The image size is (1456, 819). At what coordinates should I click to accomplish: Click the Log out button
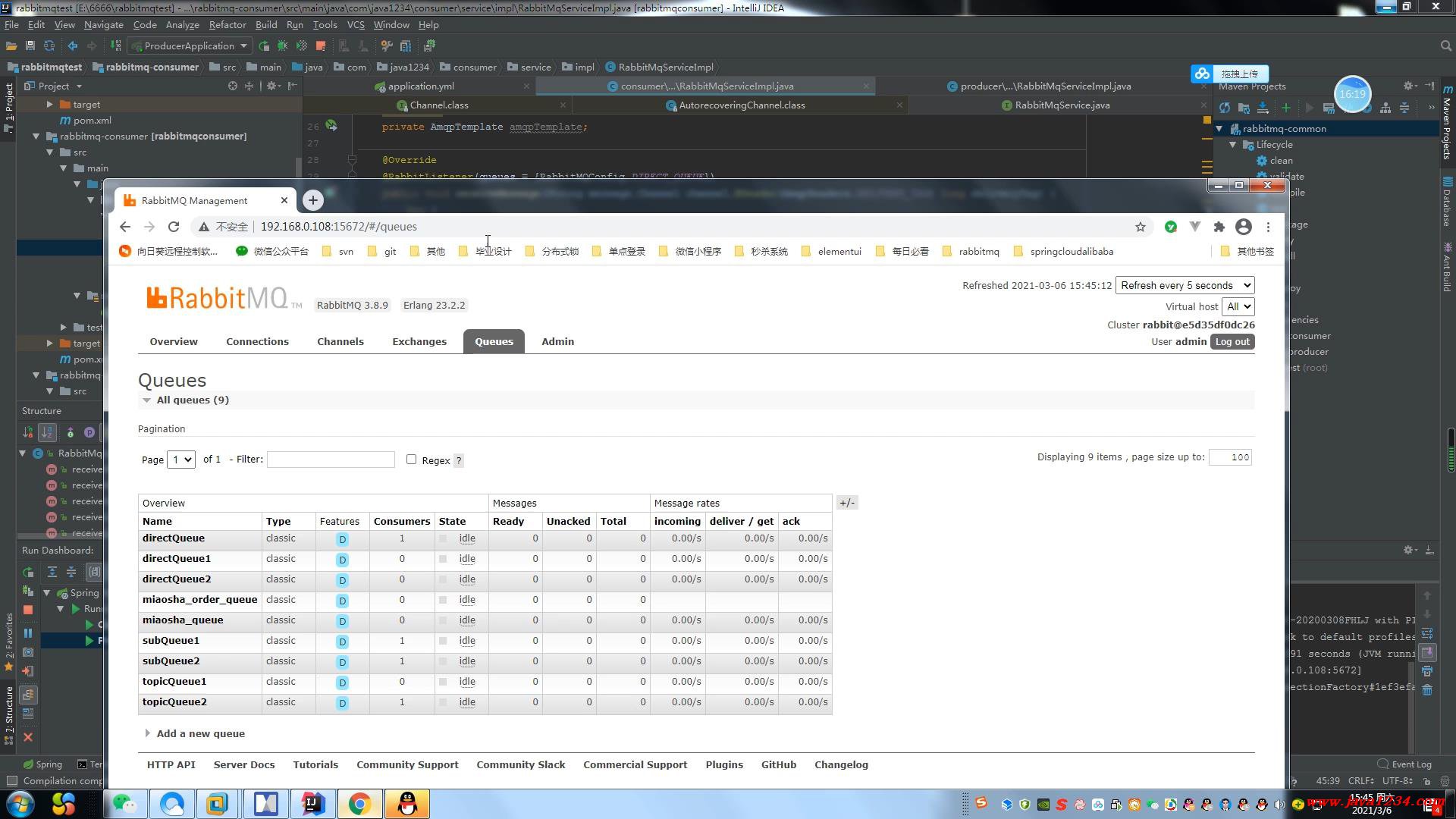click(x=1232, y=341)
